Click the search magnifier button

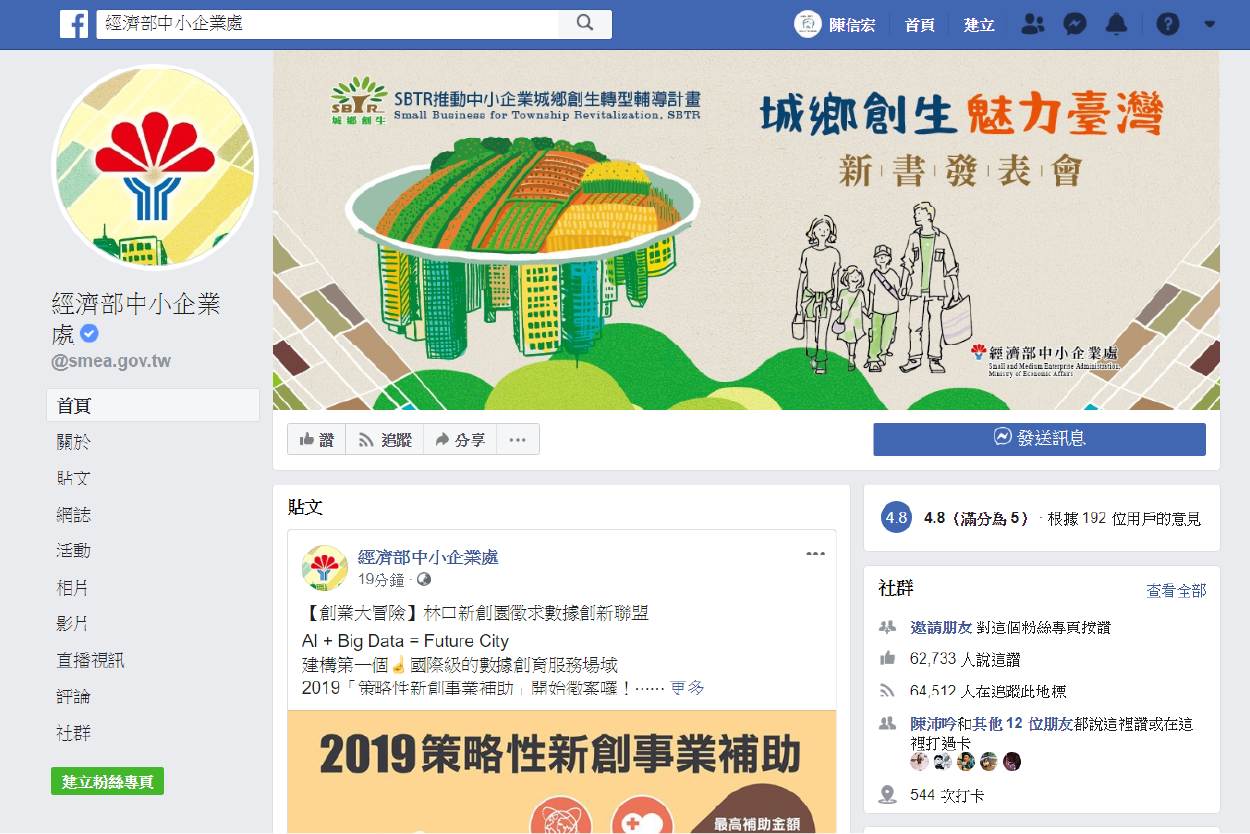click(x=585, y=24)
